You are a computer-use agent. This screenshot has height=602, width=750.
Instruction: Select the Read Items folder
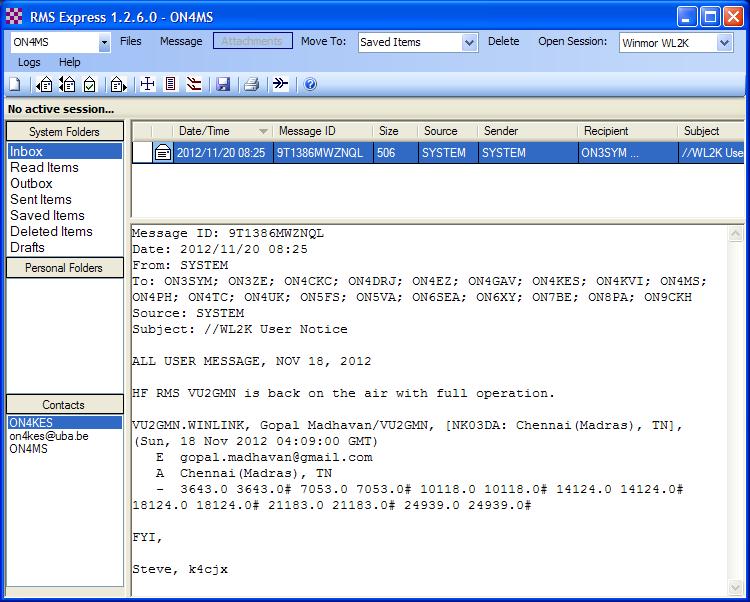pos(65,167)
